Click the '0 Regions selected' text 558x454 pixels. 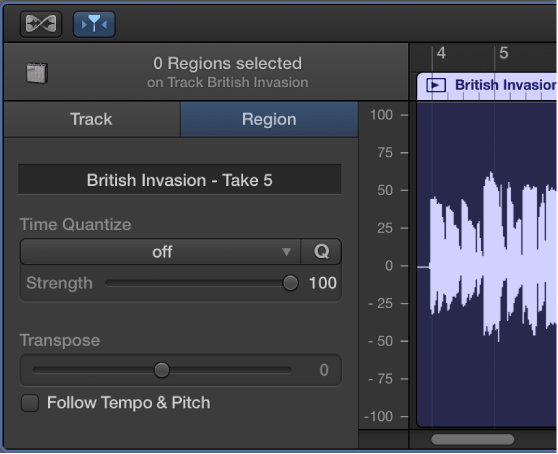[x=227, y=63]
